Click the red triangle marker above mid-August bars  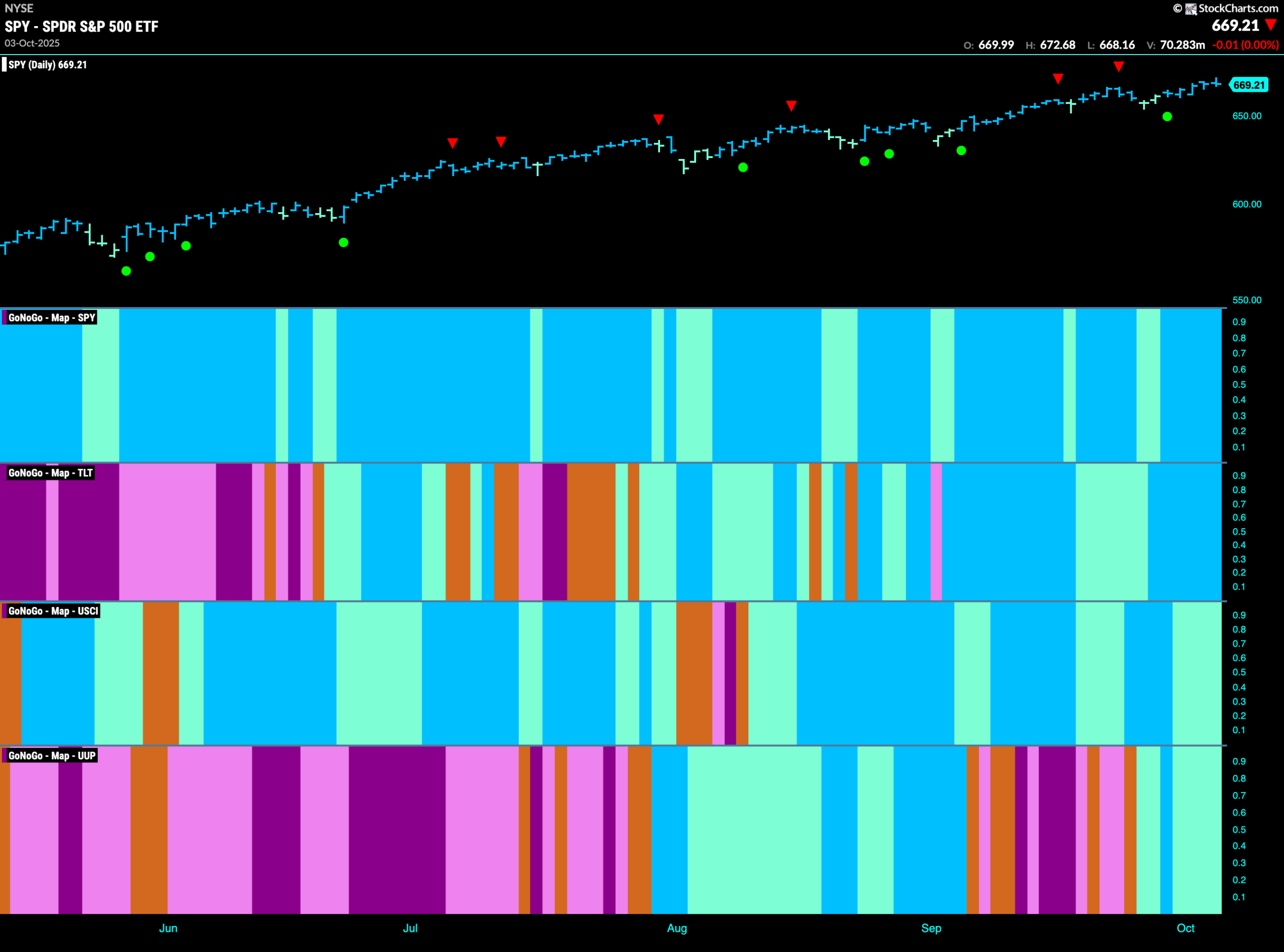coord(791,106)
